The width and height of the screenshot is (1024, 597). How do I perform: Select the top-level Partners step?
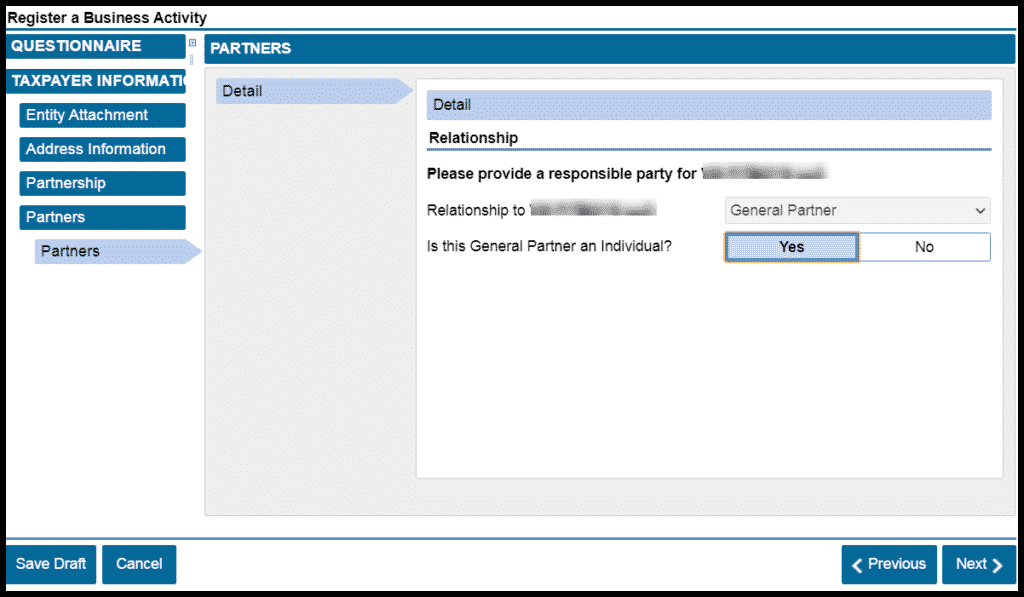102,217
